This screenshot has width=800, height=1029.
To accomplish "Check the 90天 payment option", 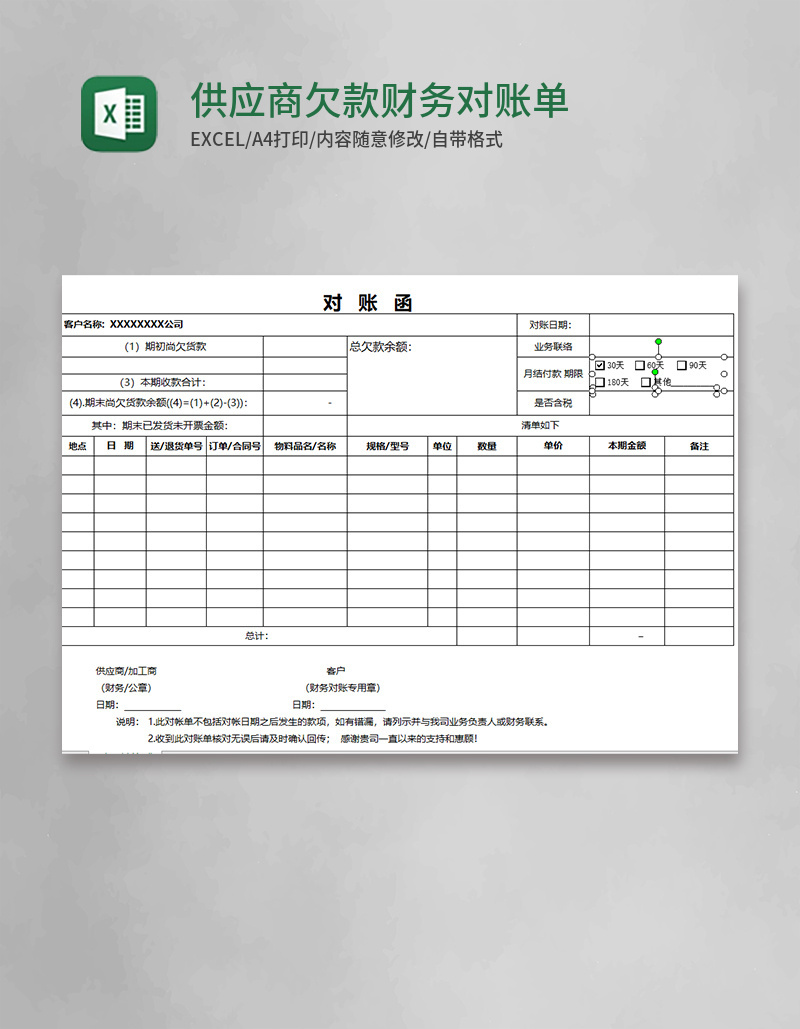I will point(682,365).
